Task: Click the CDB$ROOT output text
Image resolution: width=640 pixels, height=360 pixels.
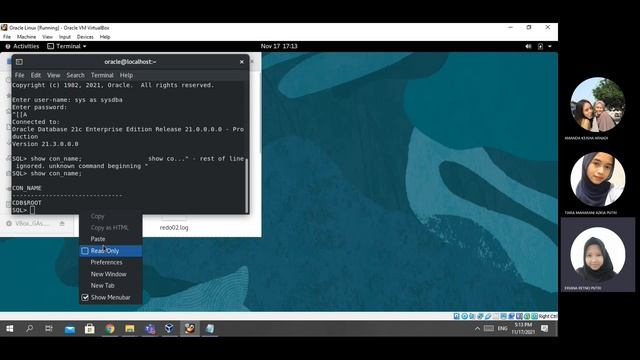Action: pos(27,203)
